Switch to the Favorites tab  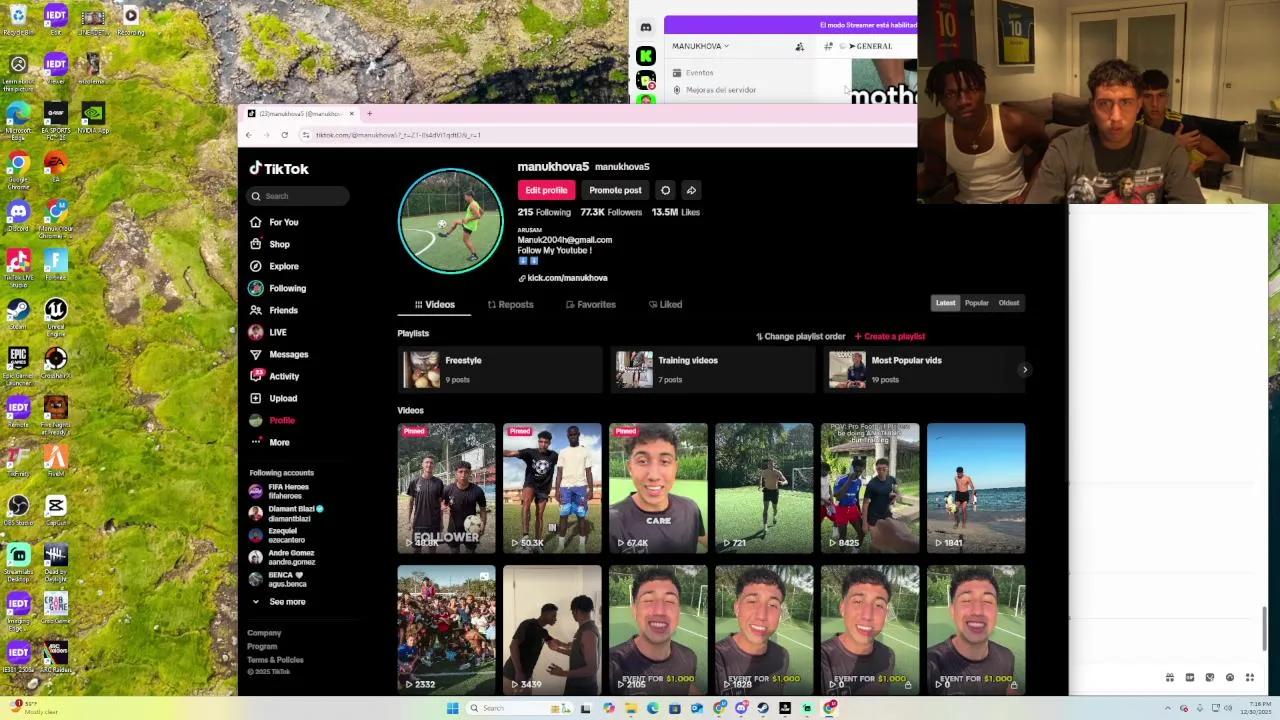tap(590, 304)
